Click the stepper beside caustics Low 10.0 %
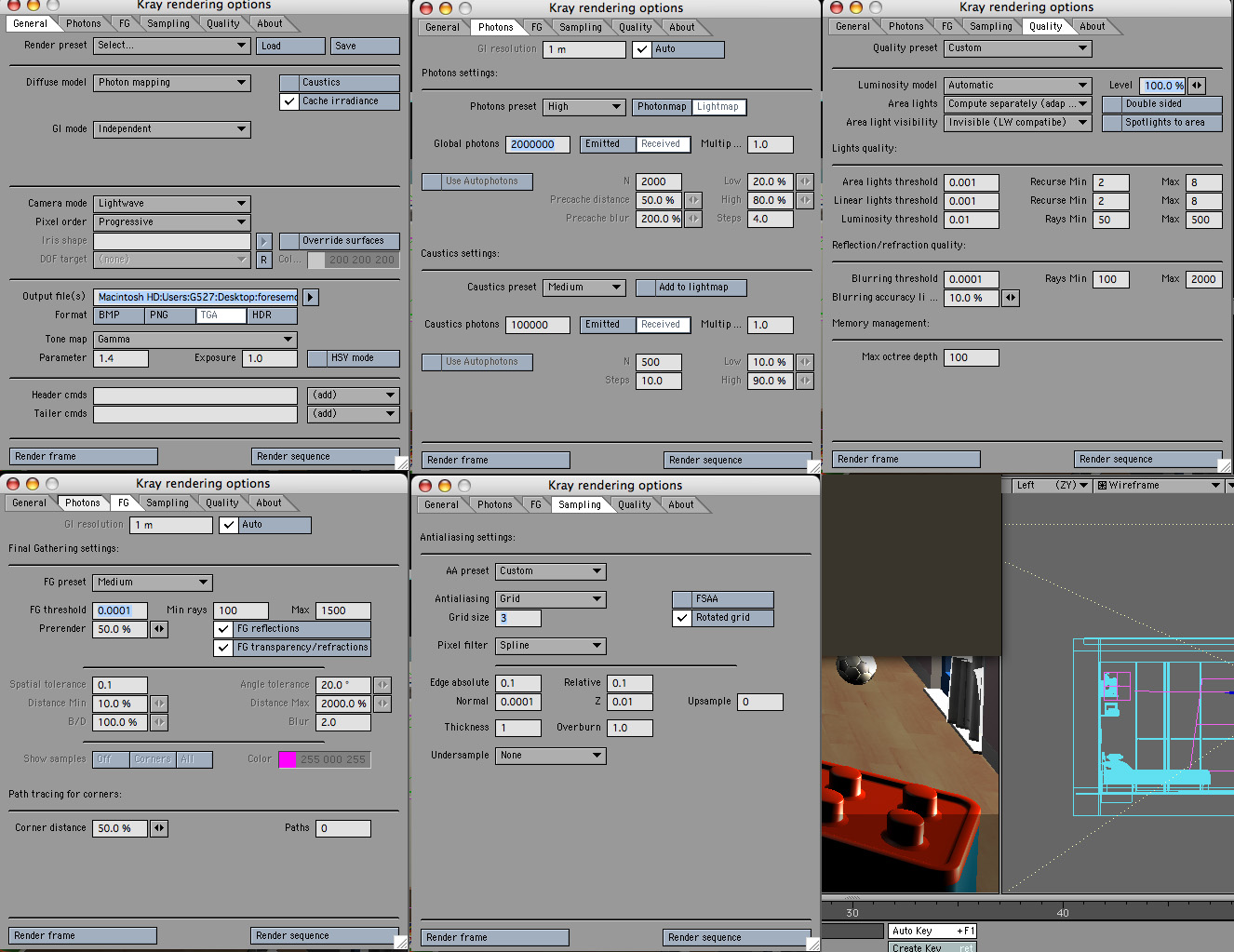The image size is (1234, 952). pos(805,362)
